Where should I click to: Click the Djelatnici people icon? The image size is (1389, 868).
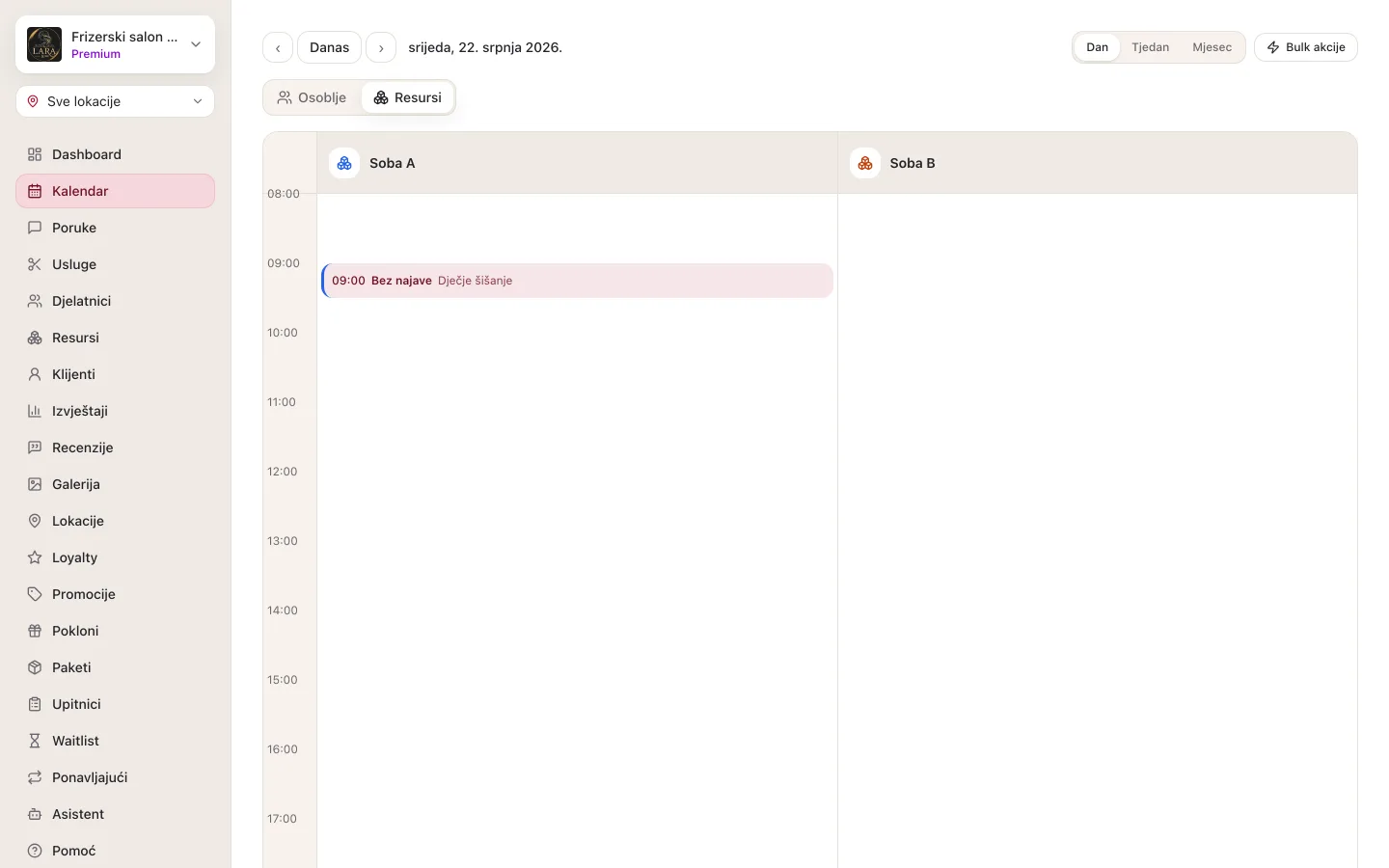(35, 301)
